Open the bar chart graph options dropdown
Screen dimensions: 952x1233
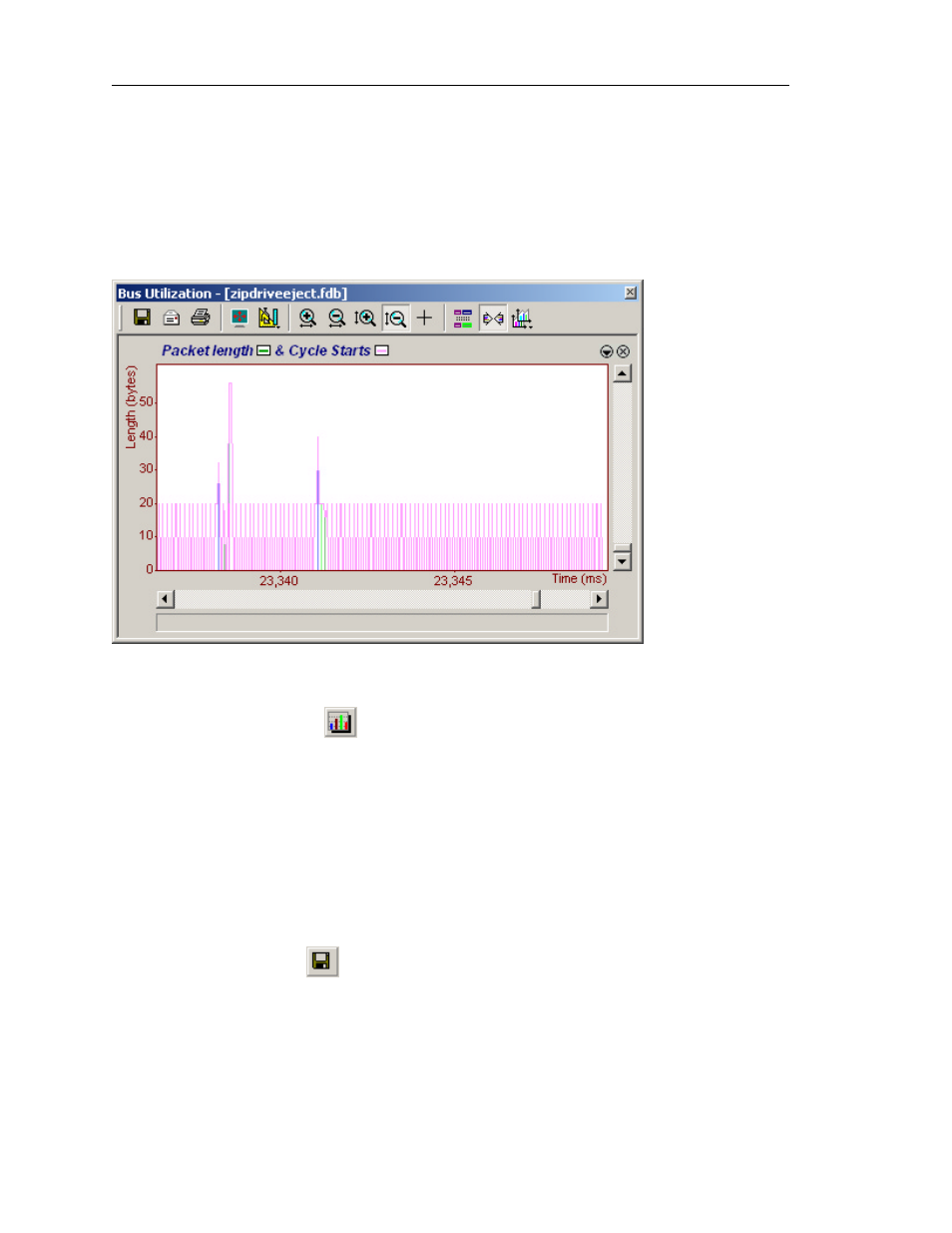point(522,317)
